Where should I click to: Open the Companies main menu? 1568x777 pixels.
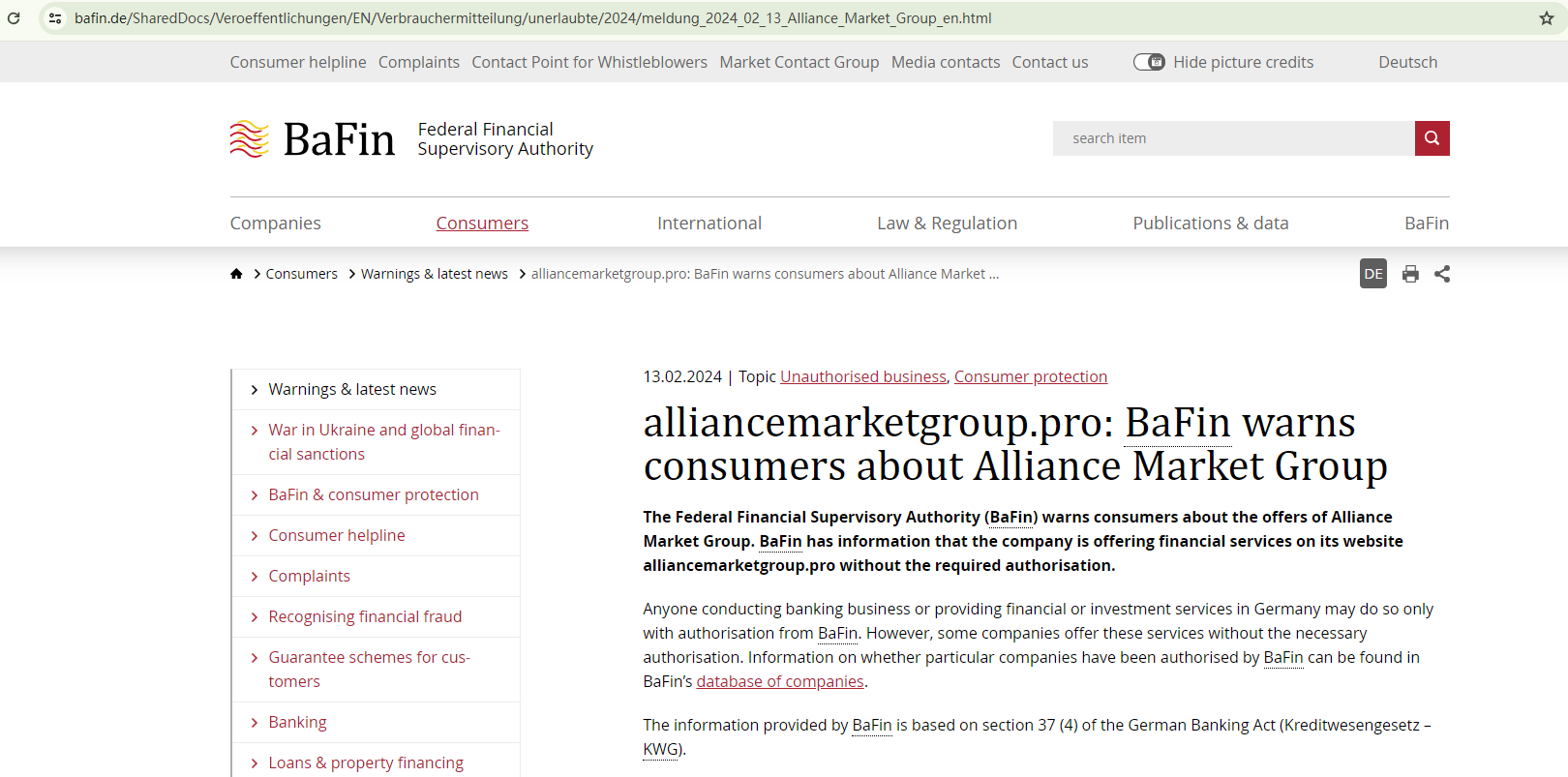click(x=276, y=224)
